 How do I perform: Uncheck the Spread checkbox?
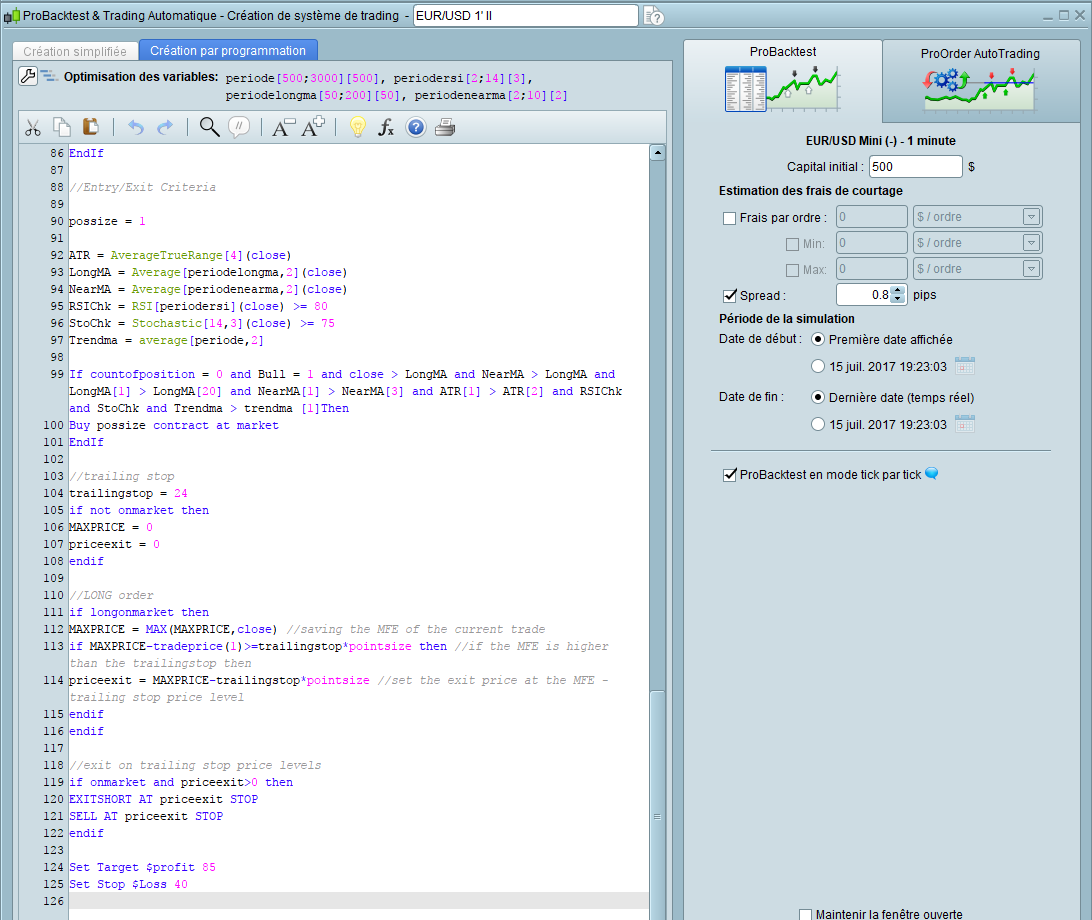pos(729,296)
